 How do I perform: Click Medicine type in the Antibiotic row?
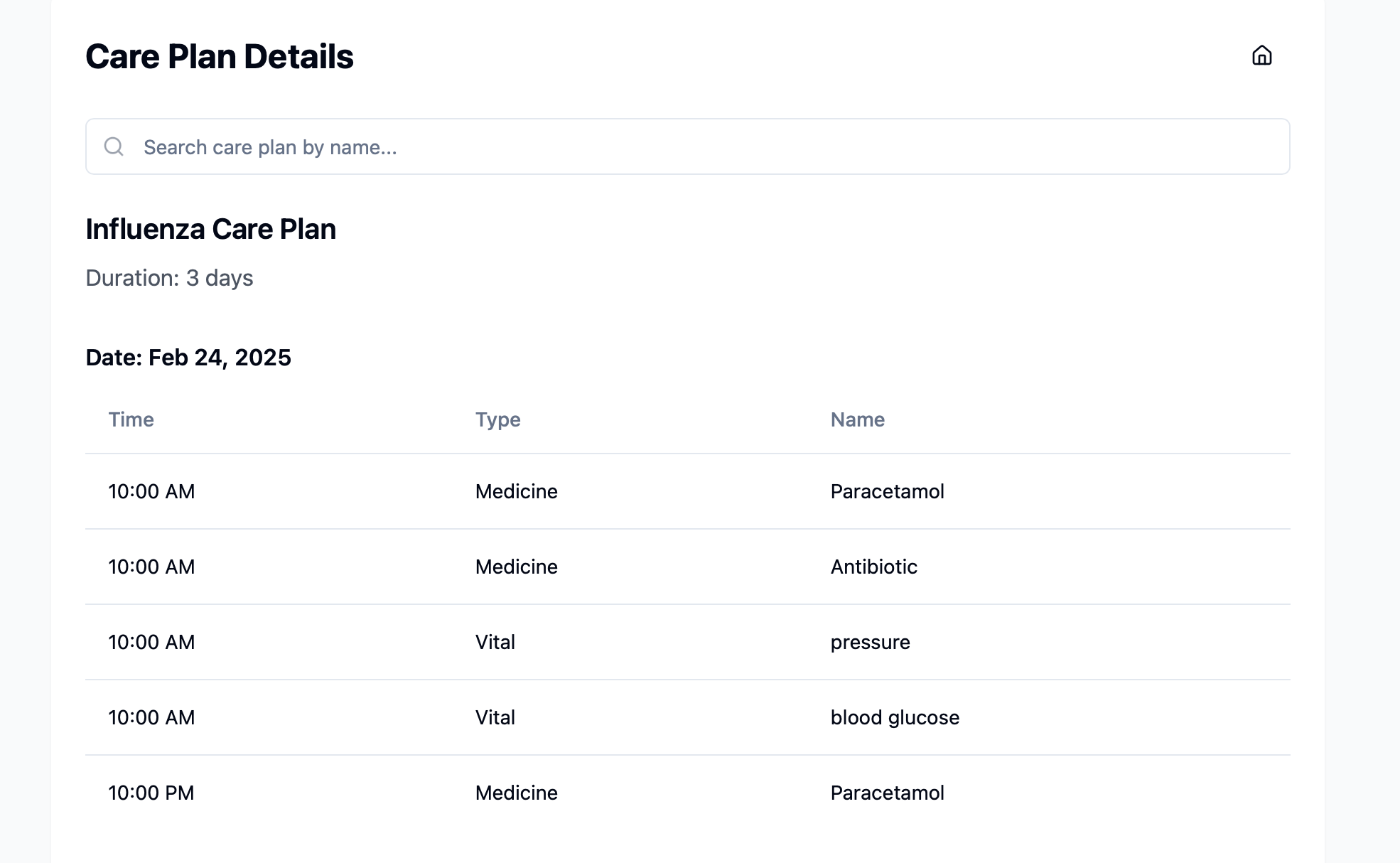click(x=516, y=567)
